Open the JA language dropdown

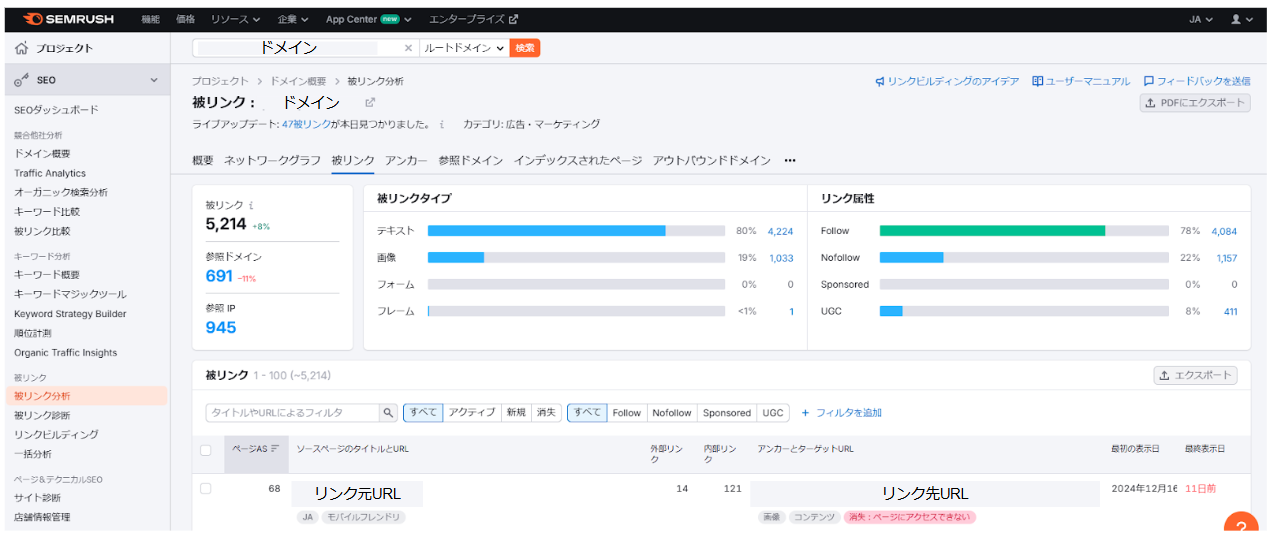point(1201,19)
